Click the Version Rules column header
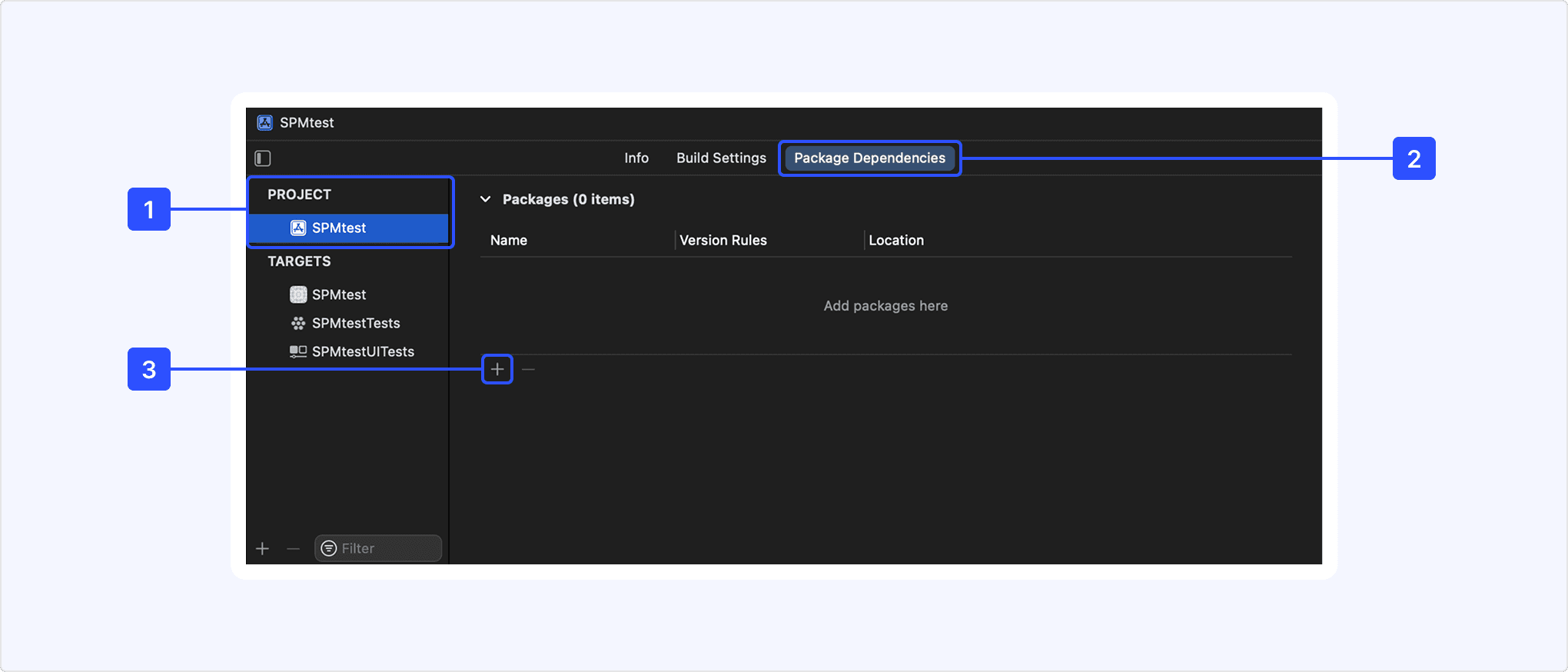Image resolution: width=1568 pixels, height=672 pixels. pyautogui.click(x=723, y=241)
